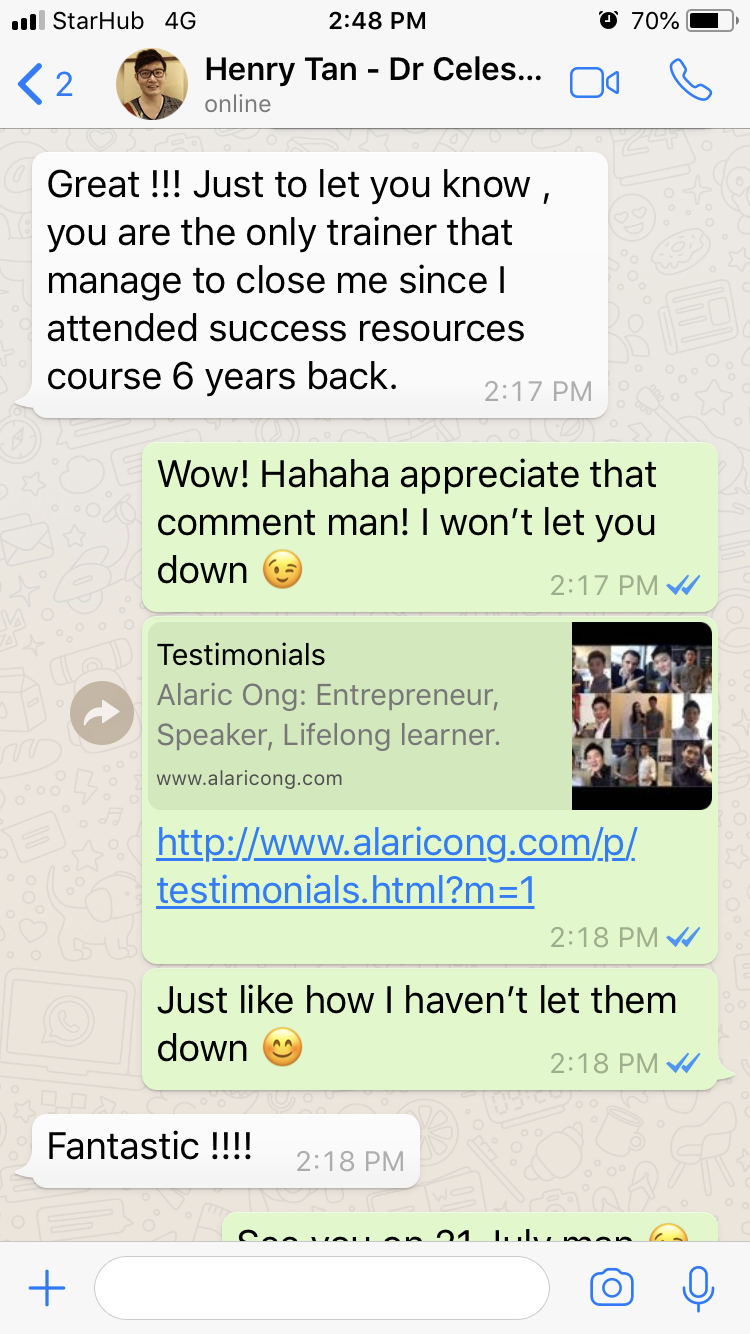The image size is (750, 1334).
Task: Tap the alarm clock status icon
Action: click(x=607, y=20)
